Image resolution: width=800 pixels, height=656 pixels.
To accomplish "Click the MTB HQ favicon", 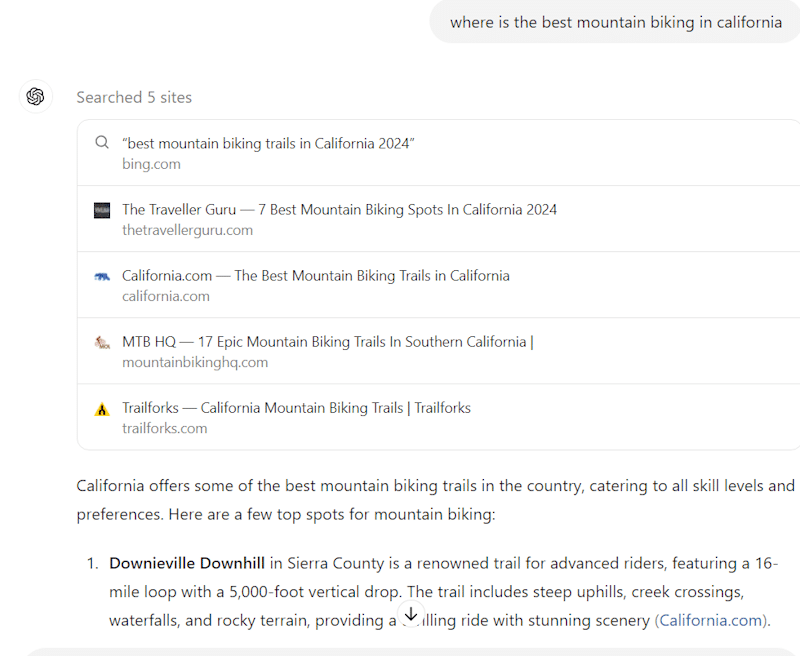I will (x=102, y=342).
